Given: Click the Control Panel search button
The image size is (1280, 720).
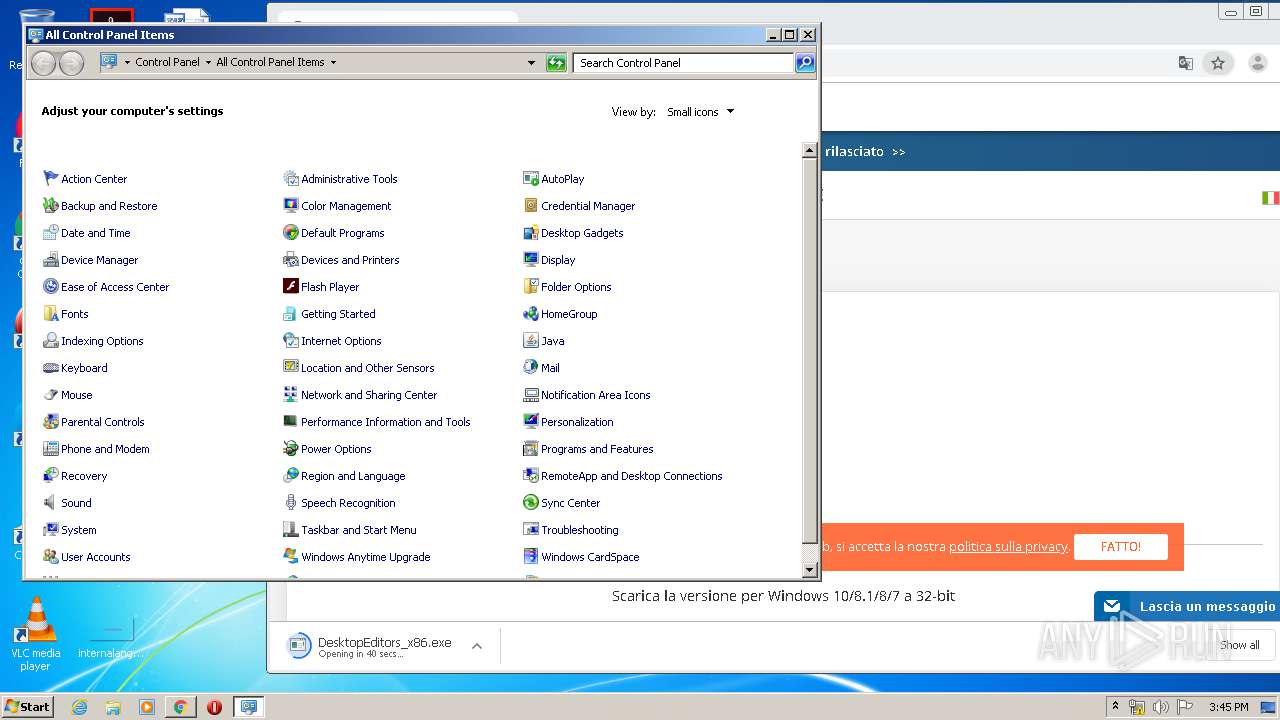Looking at the screenshot, I should point(805,63).
